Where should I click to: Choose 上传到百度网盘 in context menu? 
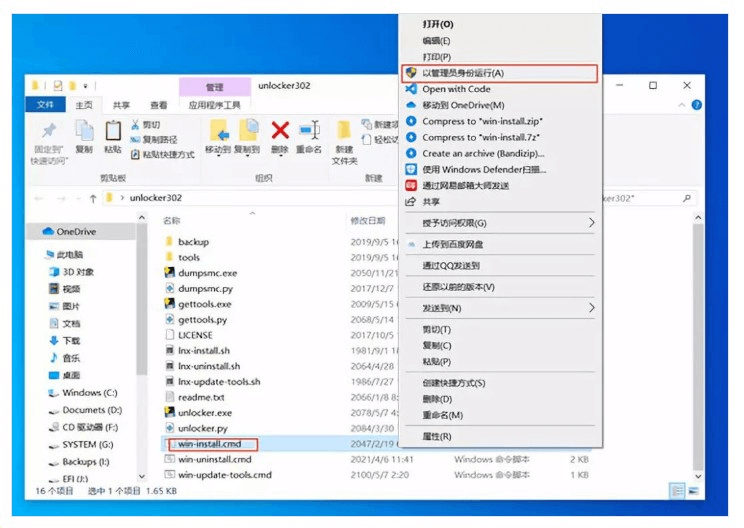502,244
